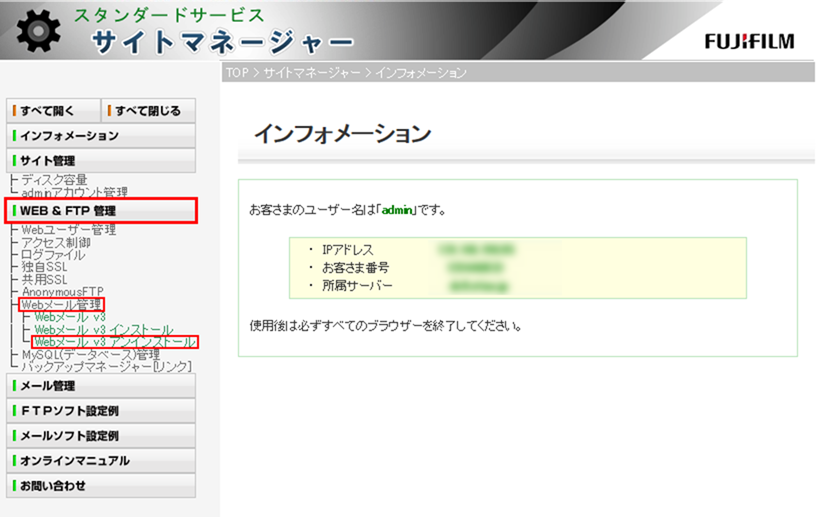
Task: Toggle the メールソフト設定例 menu section
Action: click(101, 436)
